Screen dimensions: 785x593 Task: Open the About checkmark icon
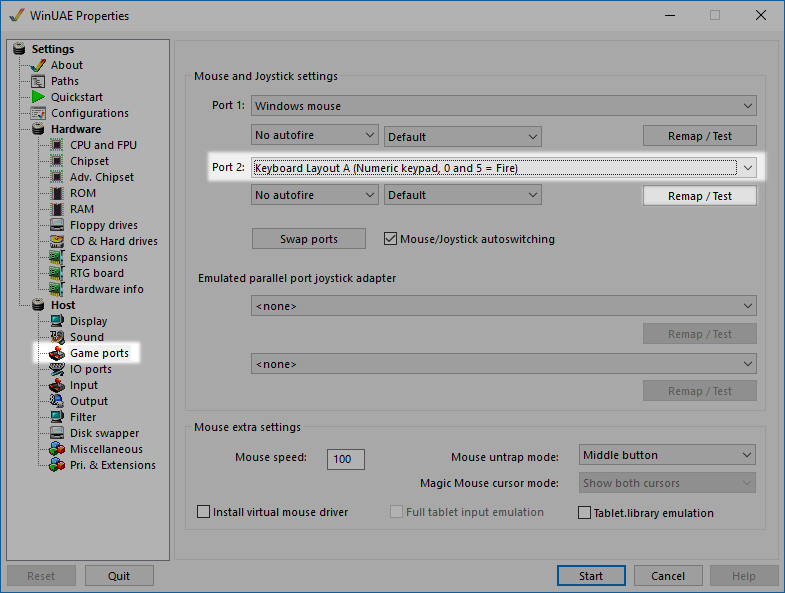tap(38, 65)
